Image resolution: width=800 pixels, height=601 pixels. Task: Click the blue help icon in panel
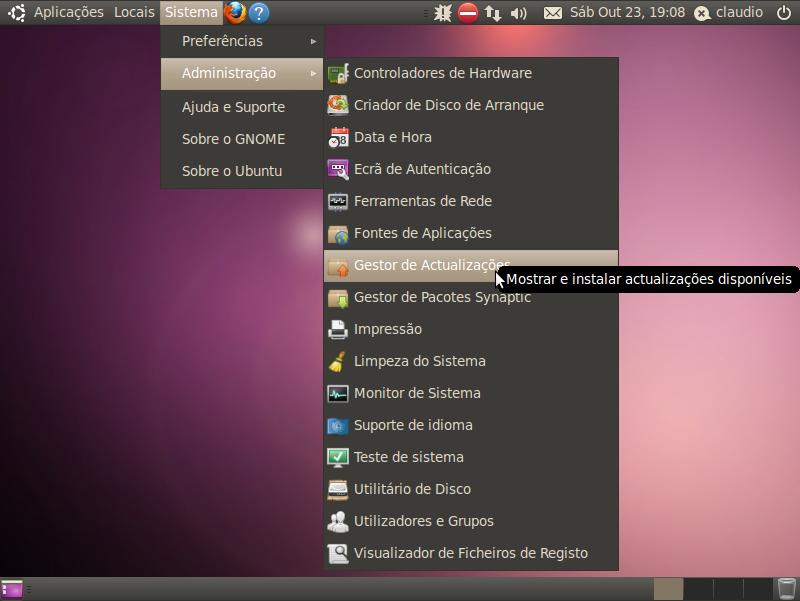(x=259, y=13)
